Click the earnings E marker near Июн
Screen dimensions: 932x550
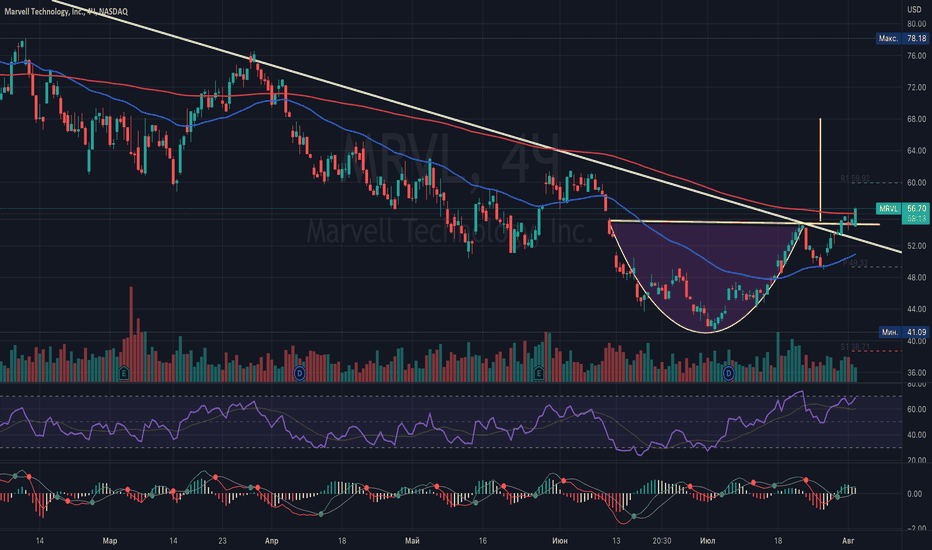coord(539,373)
